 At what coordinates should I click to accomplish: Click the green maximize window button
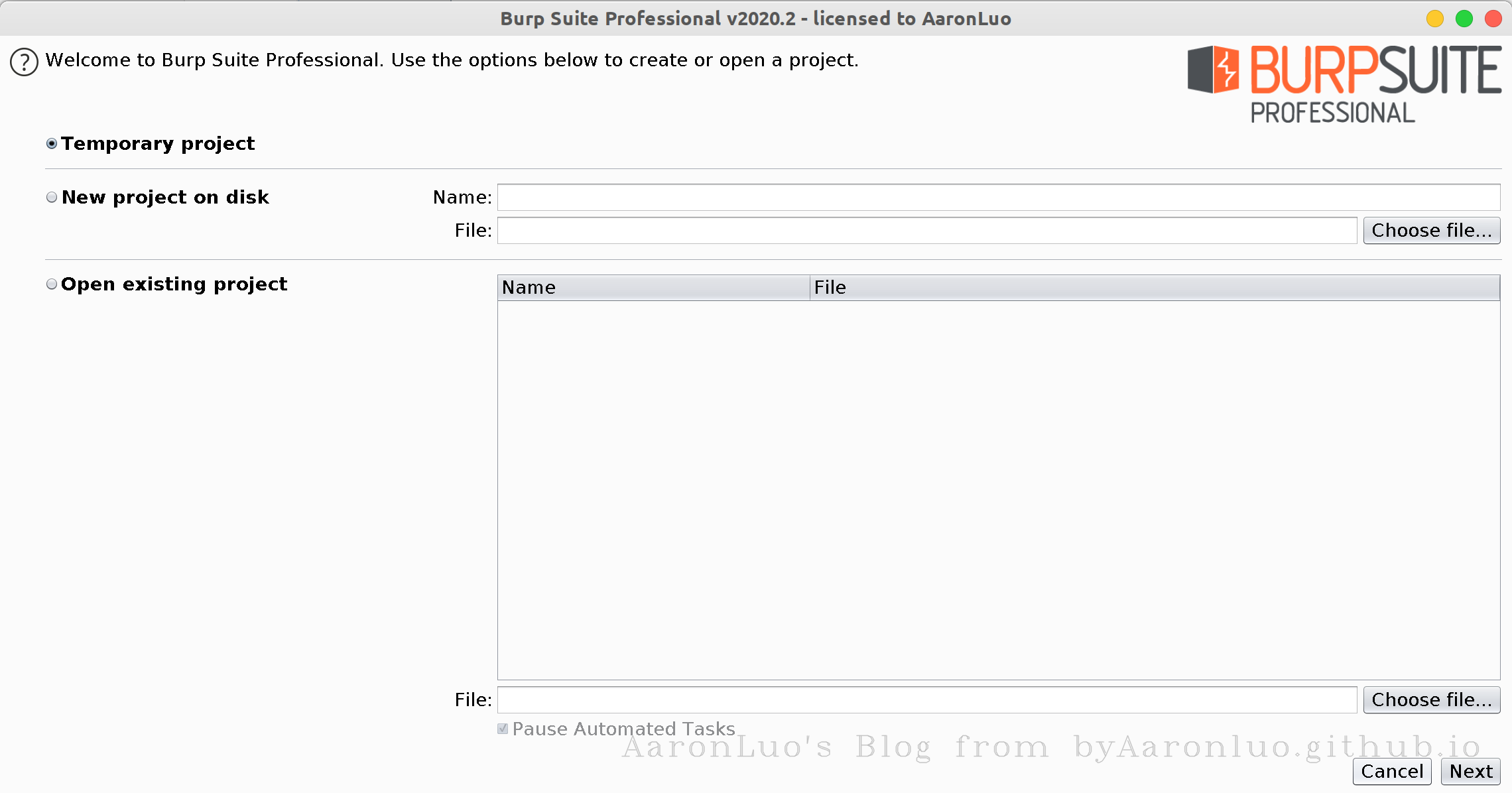1464,19
